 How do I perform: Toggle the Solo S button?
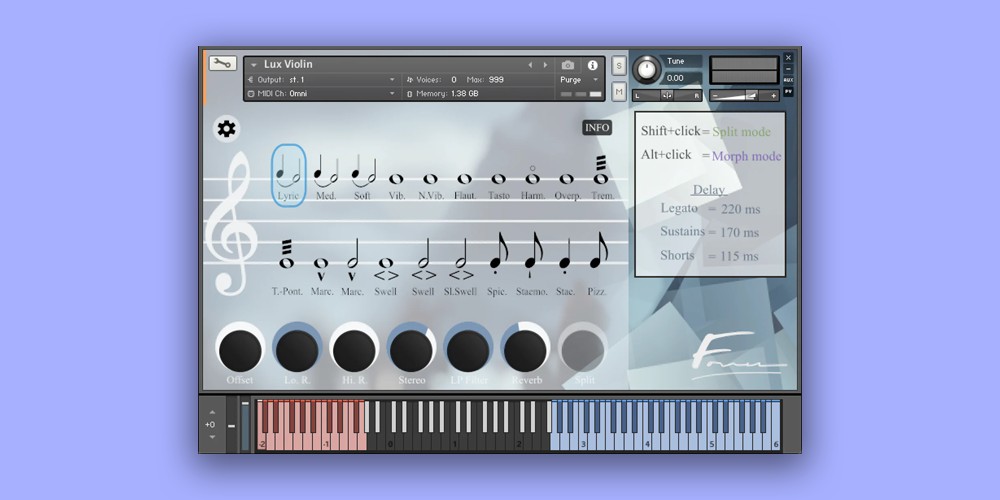pyautogui.click(x=619, y=66)
